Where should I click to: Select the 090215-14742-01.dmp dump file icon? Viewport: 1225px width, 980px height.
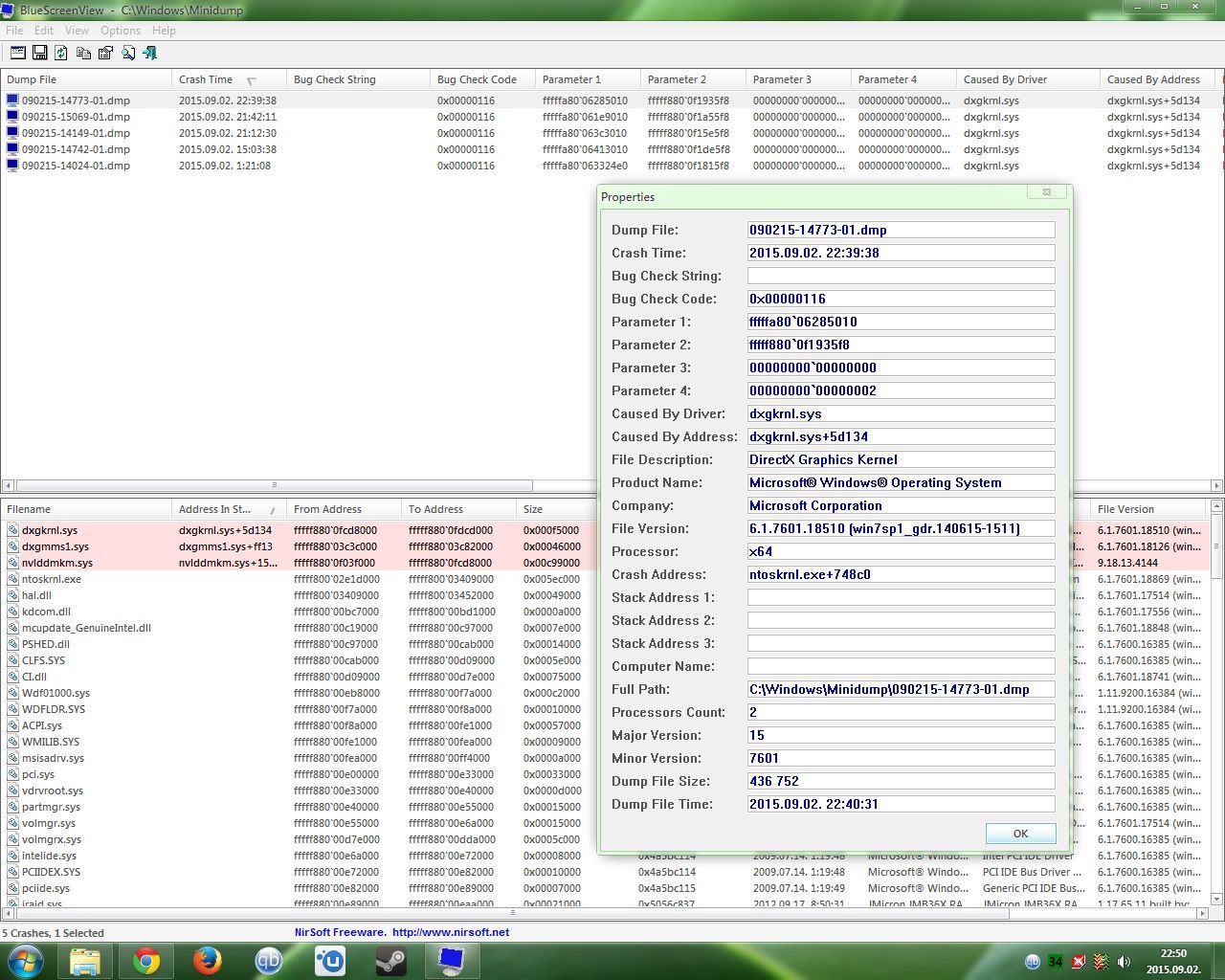tap(12, 149)
